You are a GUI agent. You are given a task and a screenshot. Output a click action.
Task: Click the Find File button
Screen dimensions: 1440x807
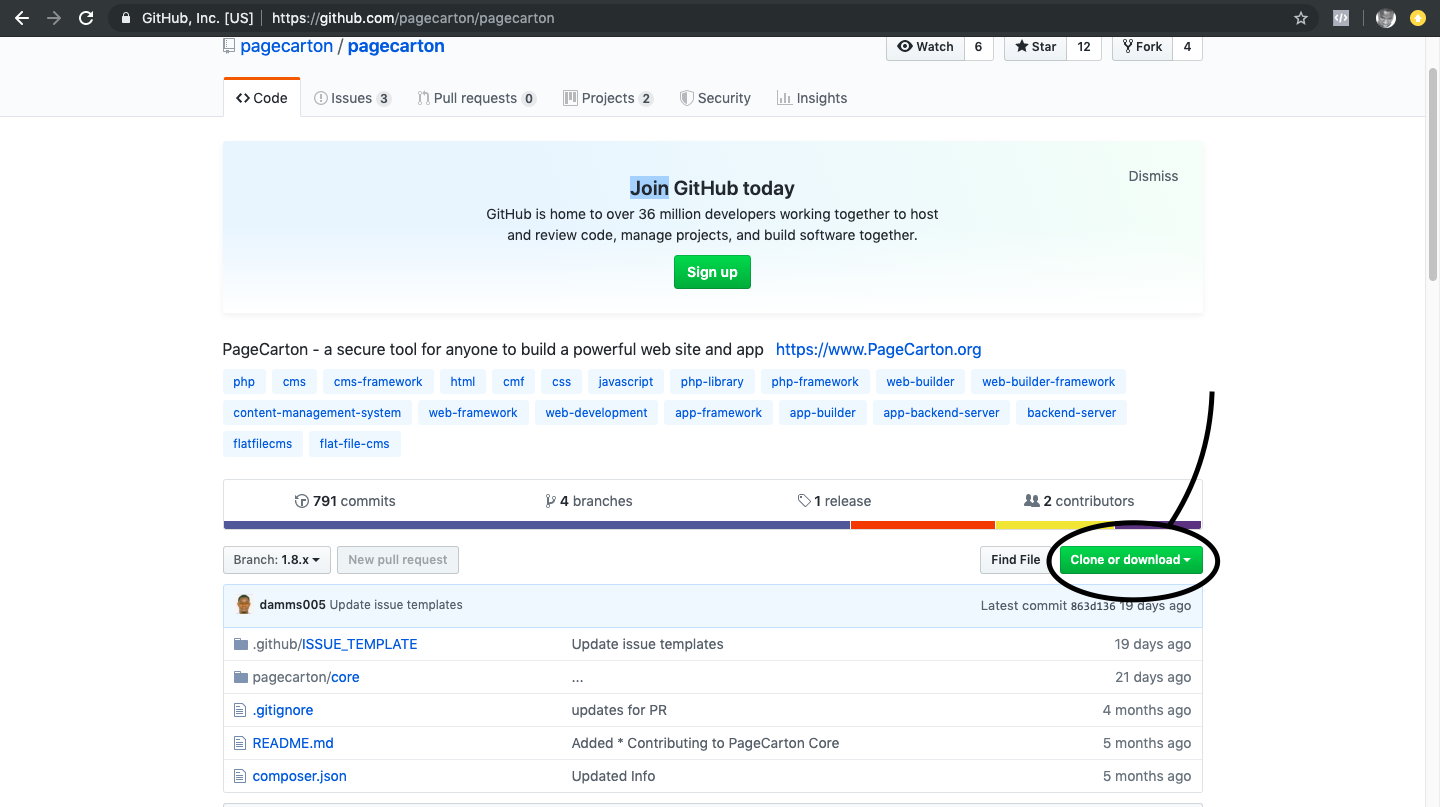[1015, 560]
